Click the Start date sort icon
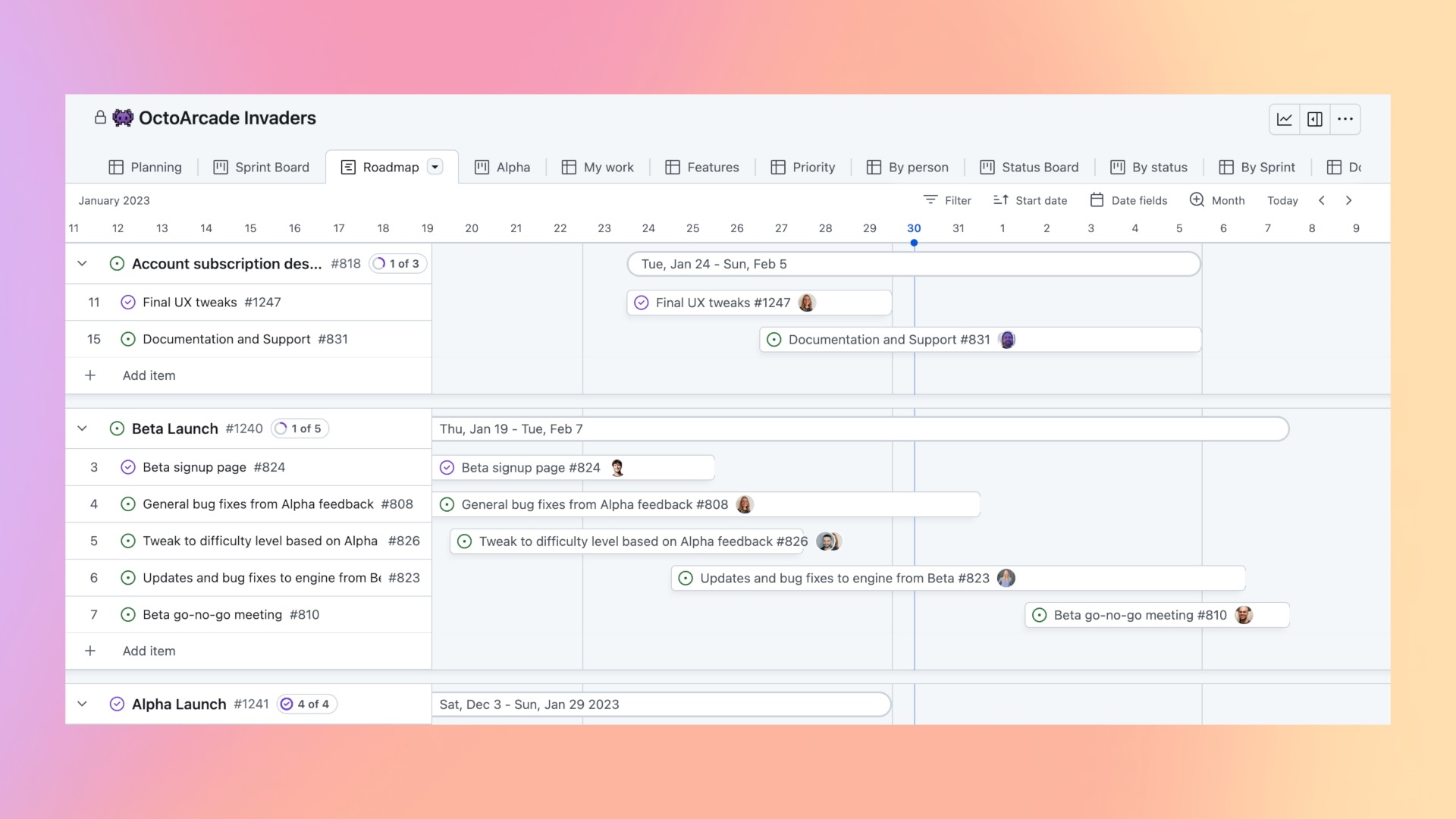Screen dimensions: 1456x819 click(1000, 200)
